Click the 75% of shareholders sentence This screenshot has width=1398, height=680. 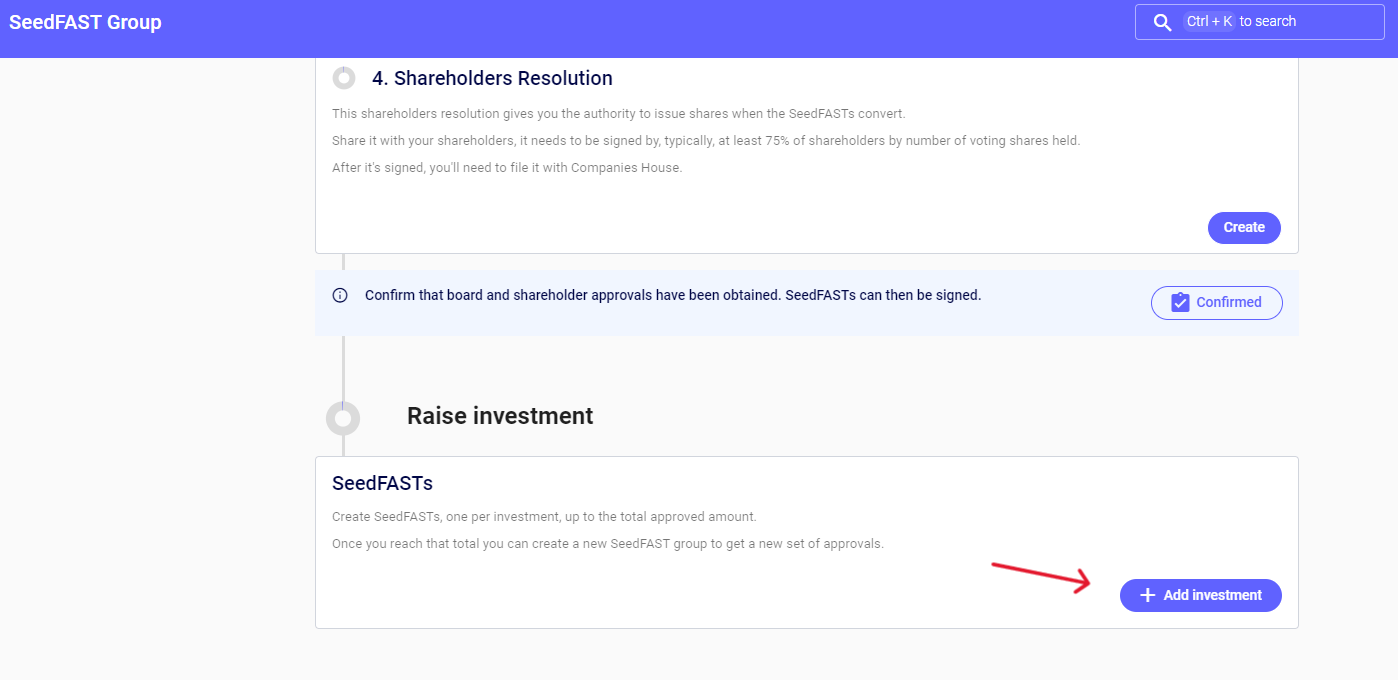(x=705, y=141)
